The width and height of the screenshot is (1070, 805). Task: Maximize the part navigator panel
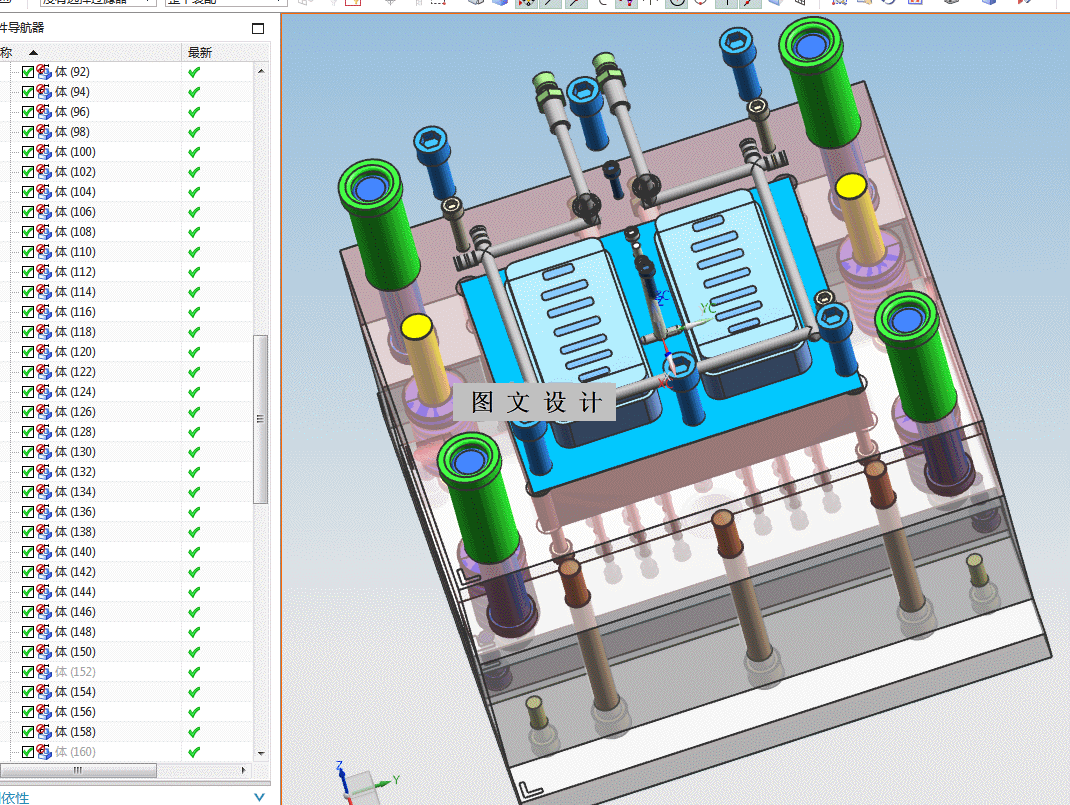tap(257, 28)
